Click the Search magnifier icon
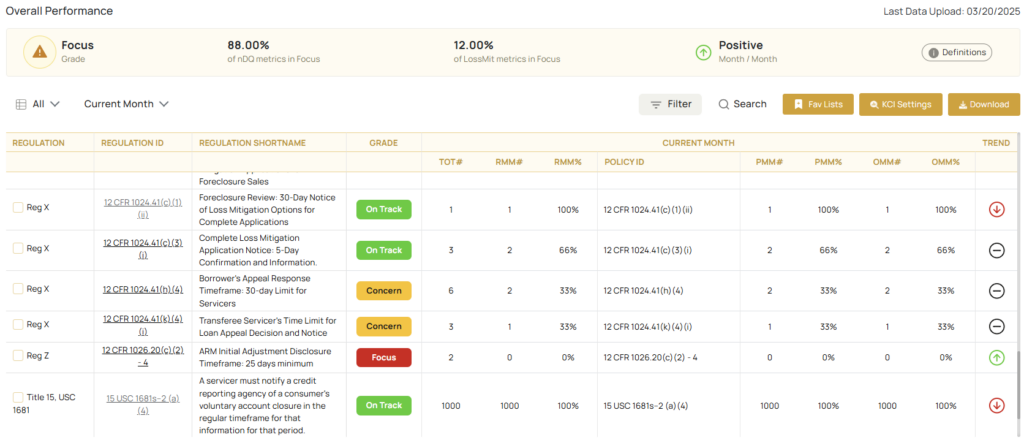Screen dimensions: 1024x440 pos(725,104)
